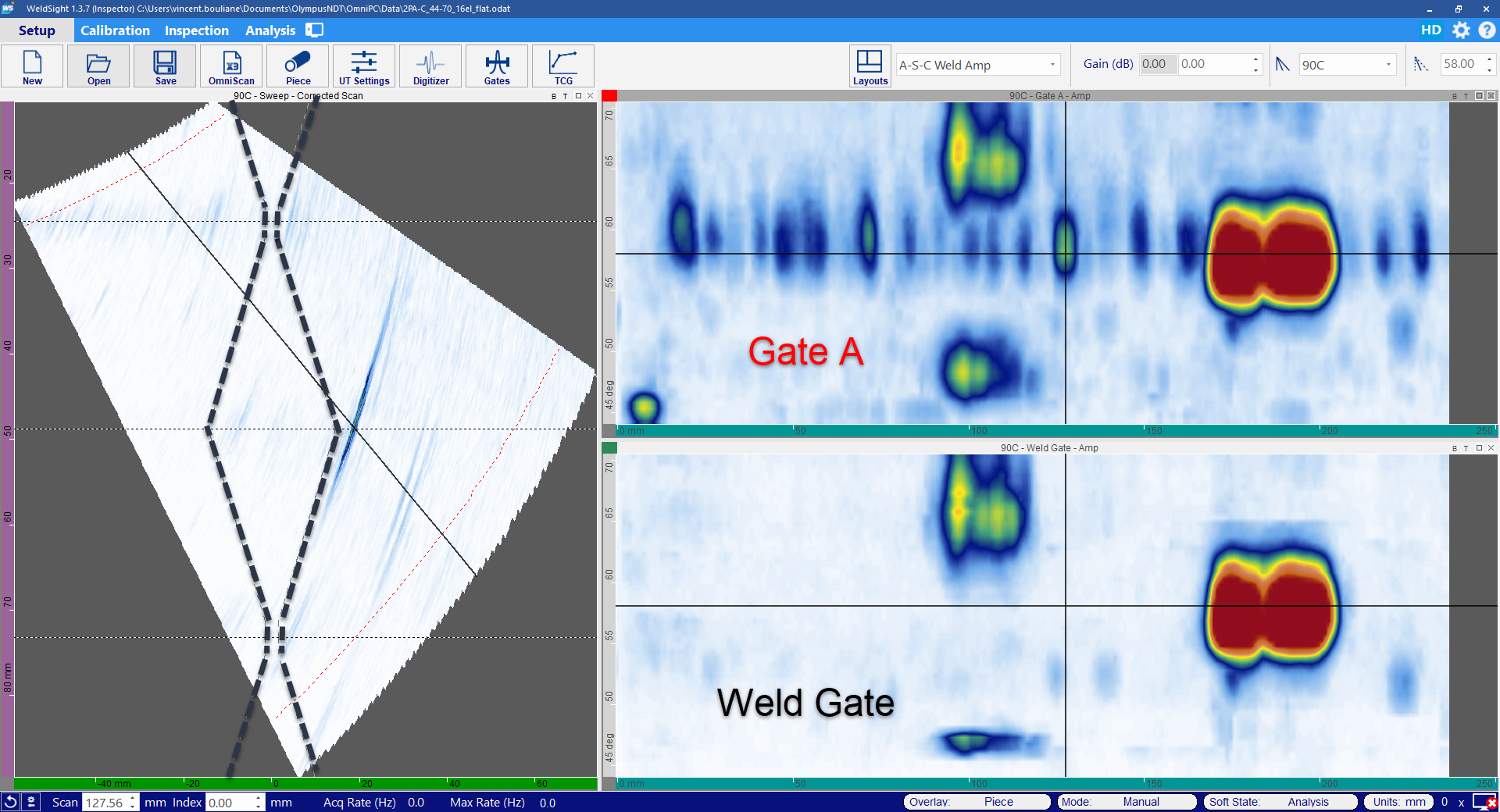The height and width of the screenshot is (812, 1500).
Task: Open the Gates tool
Action: click(497, 66)
